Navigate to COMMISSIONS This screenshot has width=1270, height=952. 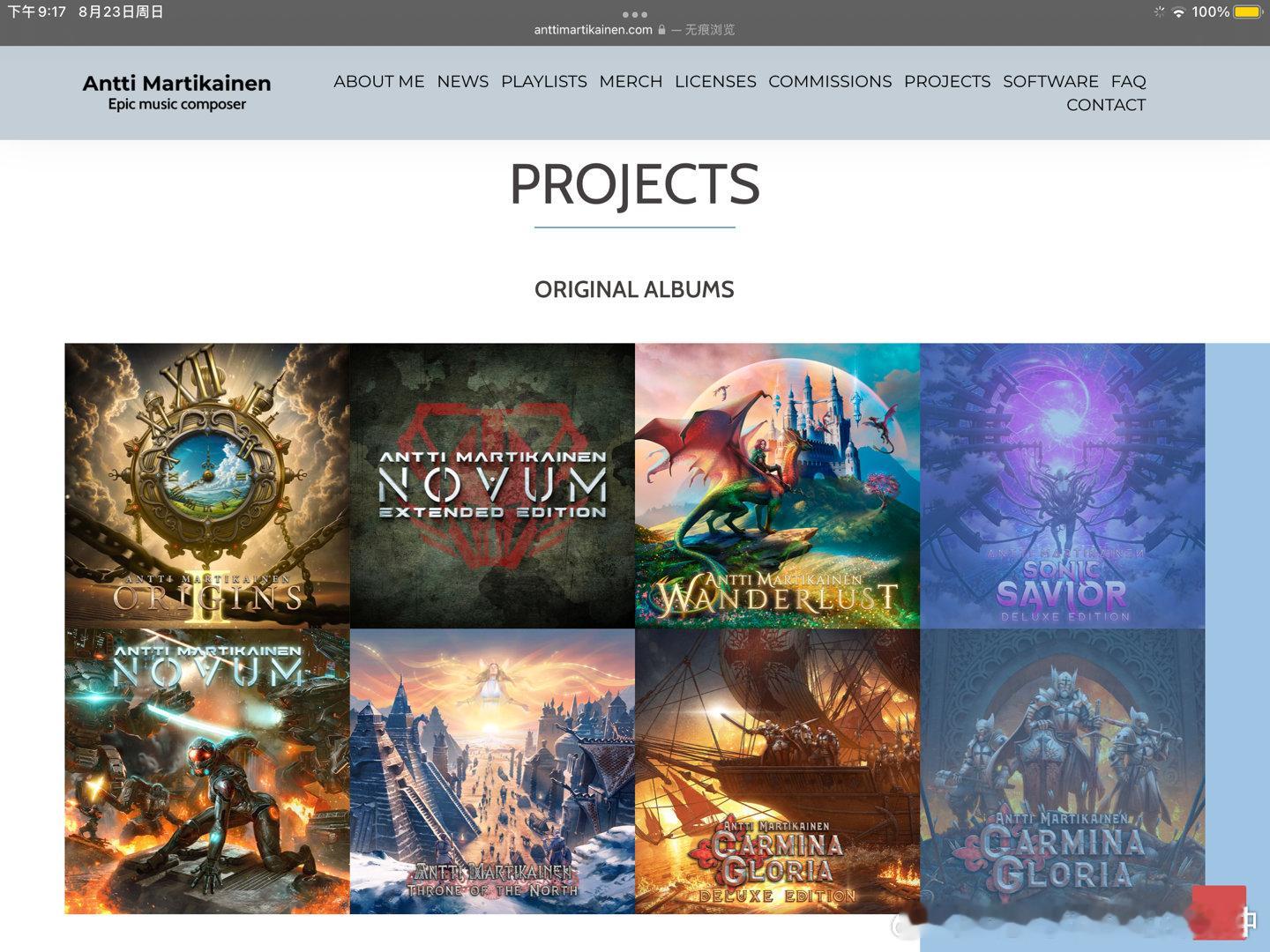(830, 81)
